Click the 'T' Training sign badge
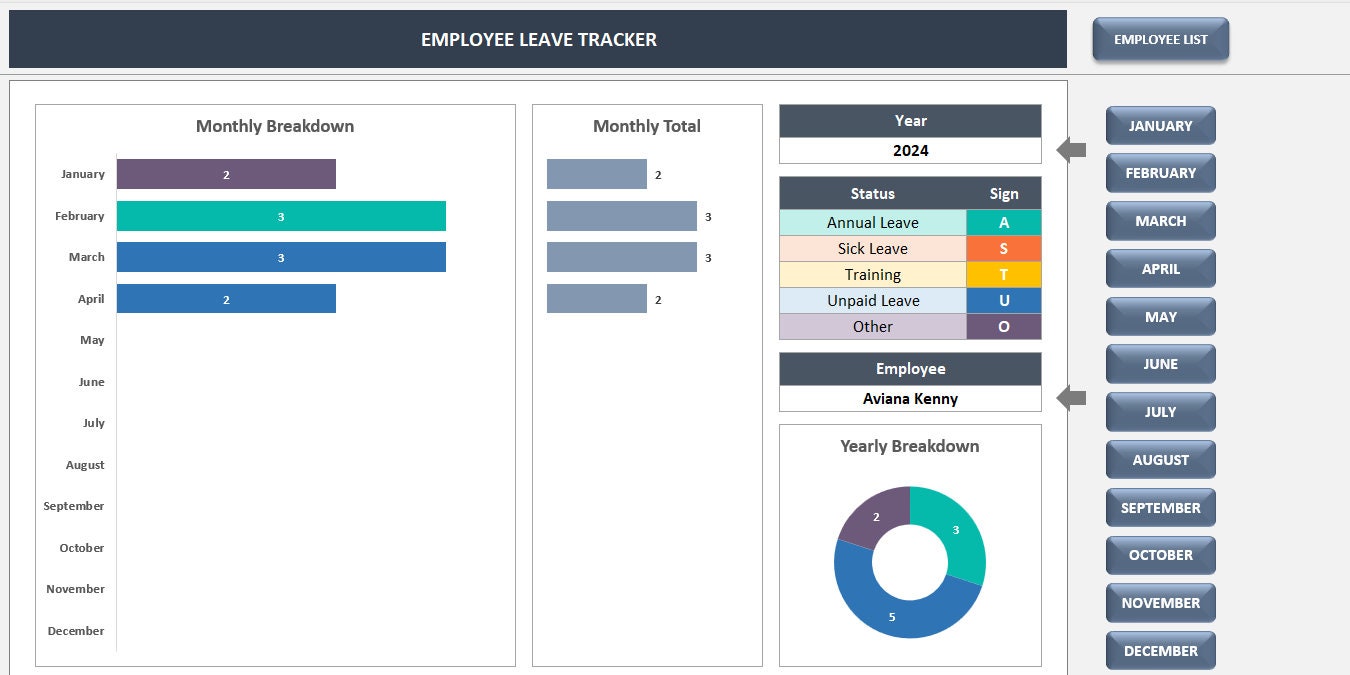 pos(1004,274)
